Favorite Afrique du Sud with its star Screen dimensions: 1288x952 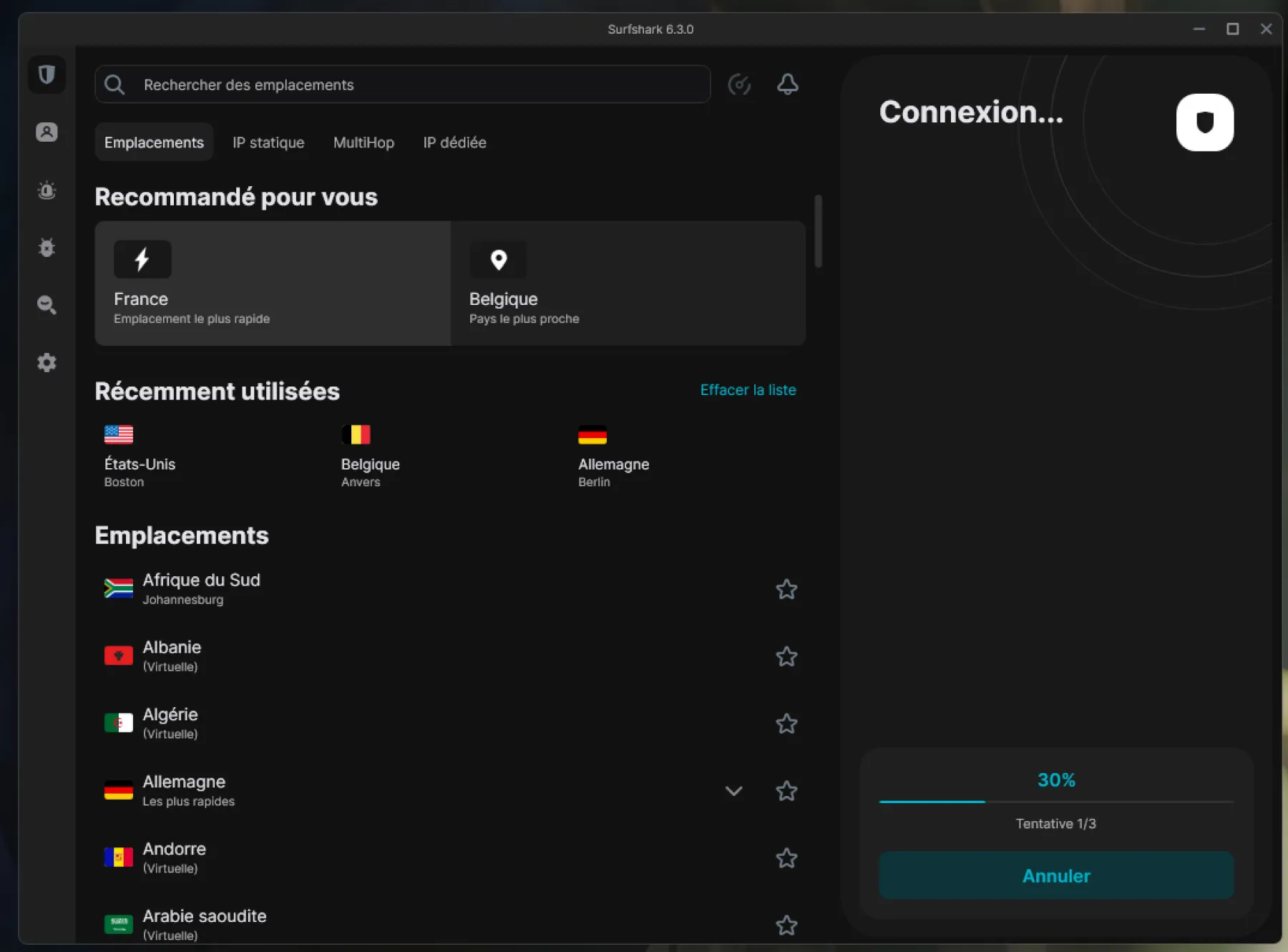(787, 589)
